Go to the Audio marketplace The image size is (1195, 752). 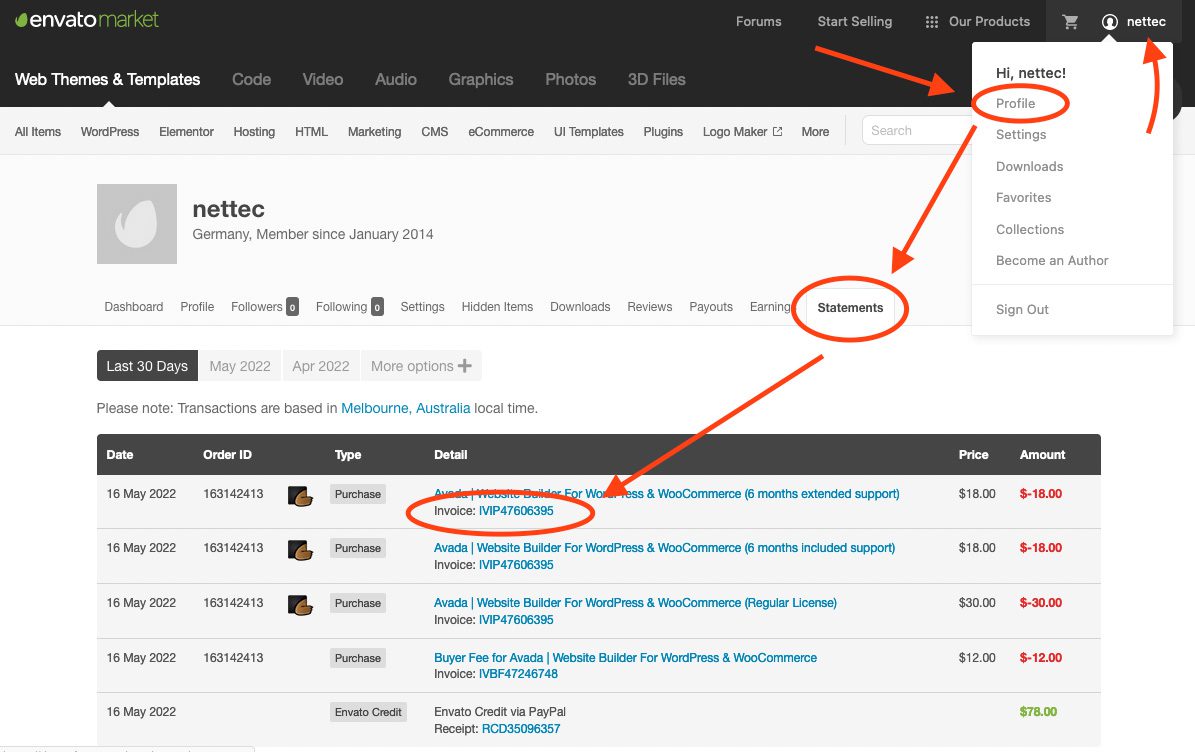(x=396, y=80)
